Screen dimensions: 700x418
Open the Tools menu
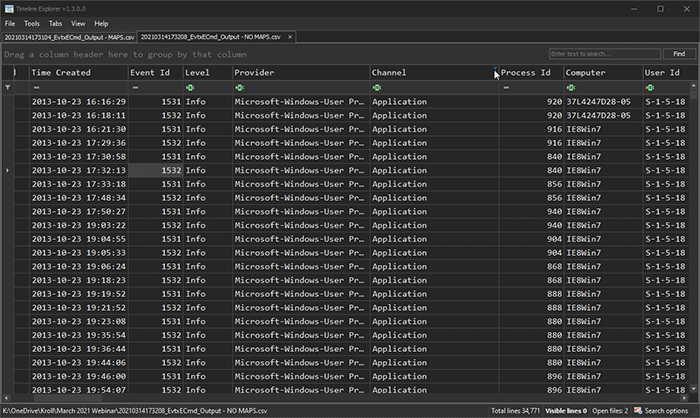(x=32, y=24)
